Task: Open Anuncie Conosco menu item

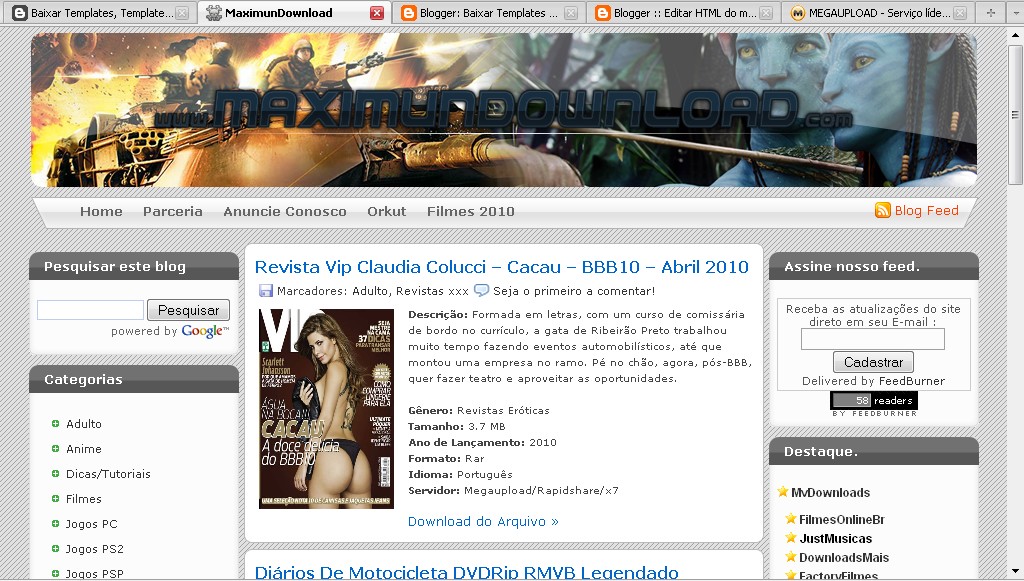Action: pyautogui.click(x=285, y=212)
